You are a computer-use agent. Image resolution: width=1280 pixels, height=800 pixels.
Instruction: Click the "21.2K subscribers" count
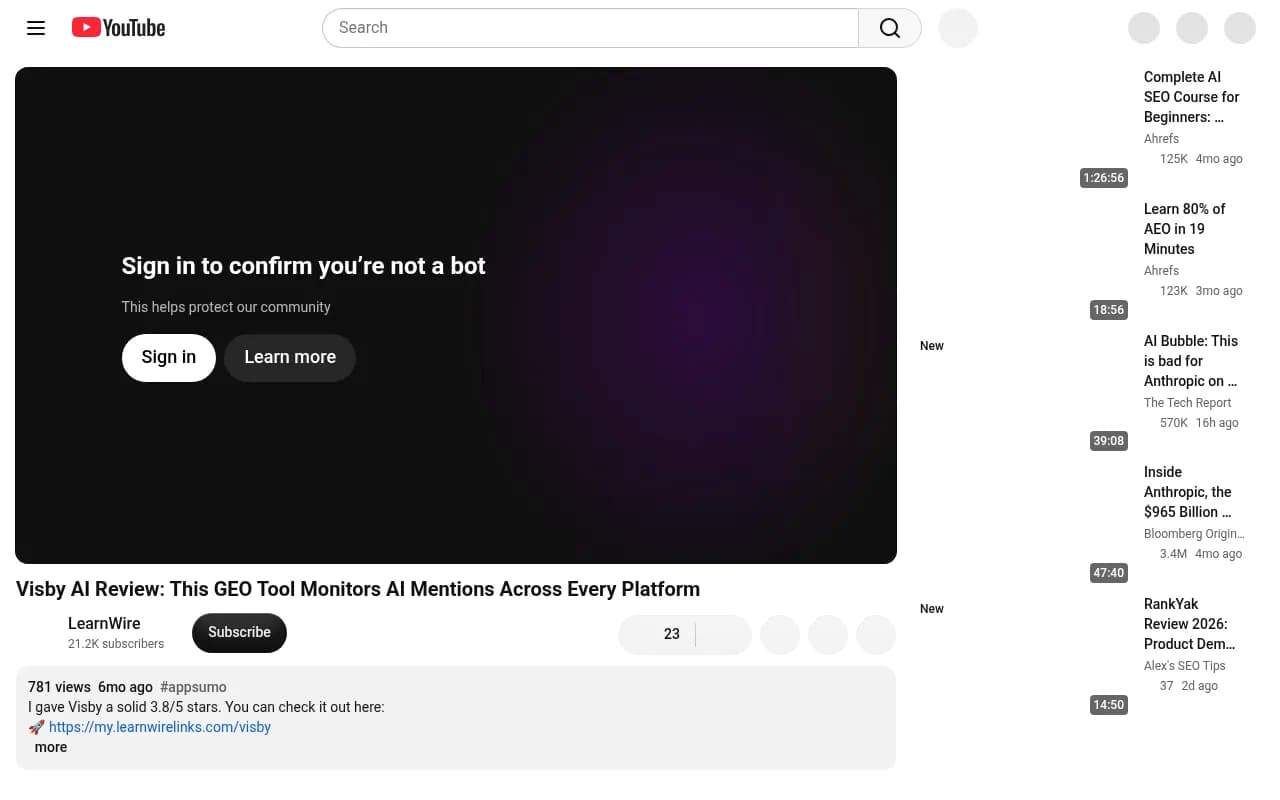(116, 644)
